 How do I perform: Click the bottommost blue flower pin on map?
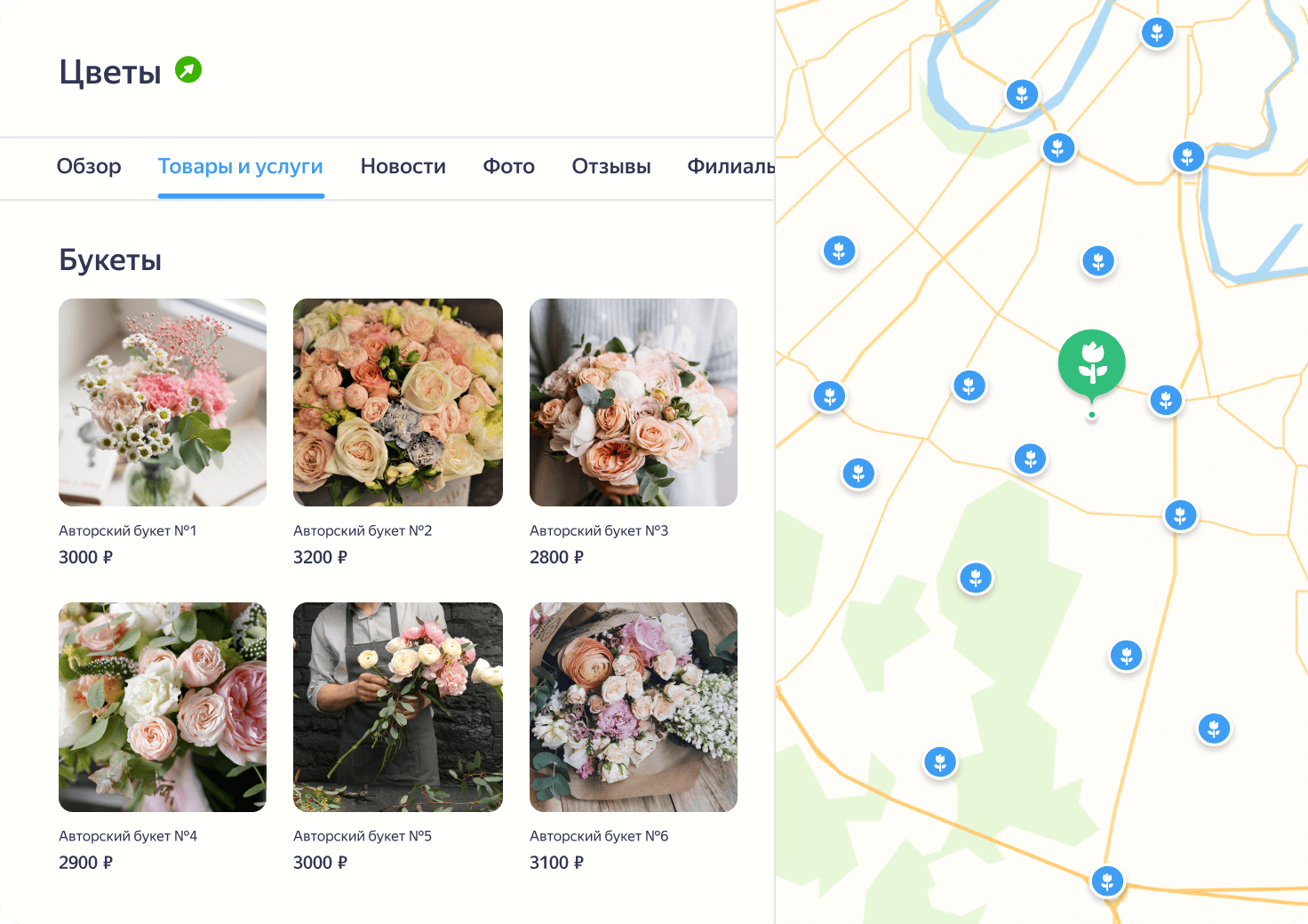[1107, 881]
